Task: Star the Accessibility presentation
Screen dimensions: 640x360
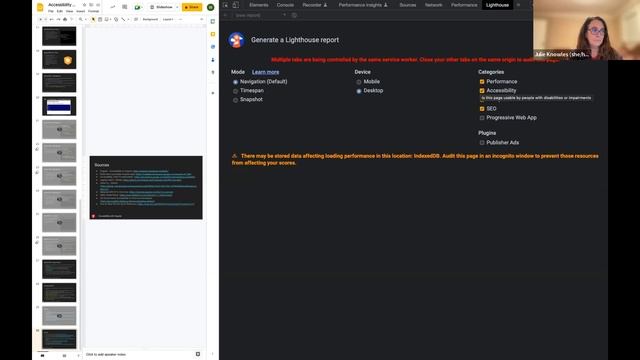Action: point(84,5)
